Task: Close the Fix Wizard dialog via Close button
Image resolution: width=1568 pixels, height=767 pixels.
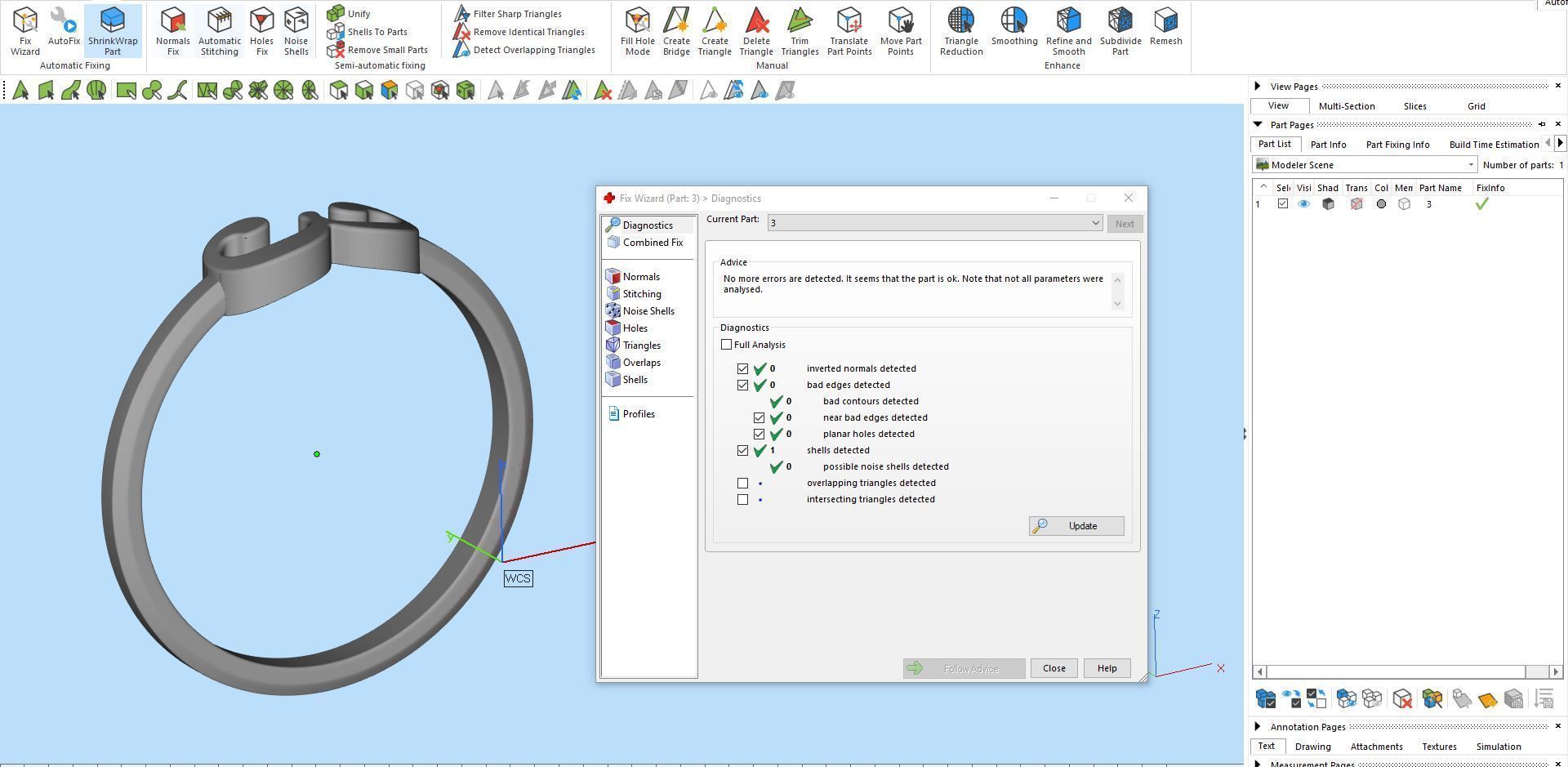Action: pyautogui.click(x=1053, y=668)
